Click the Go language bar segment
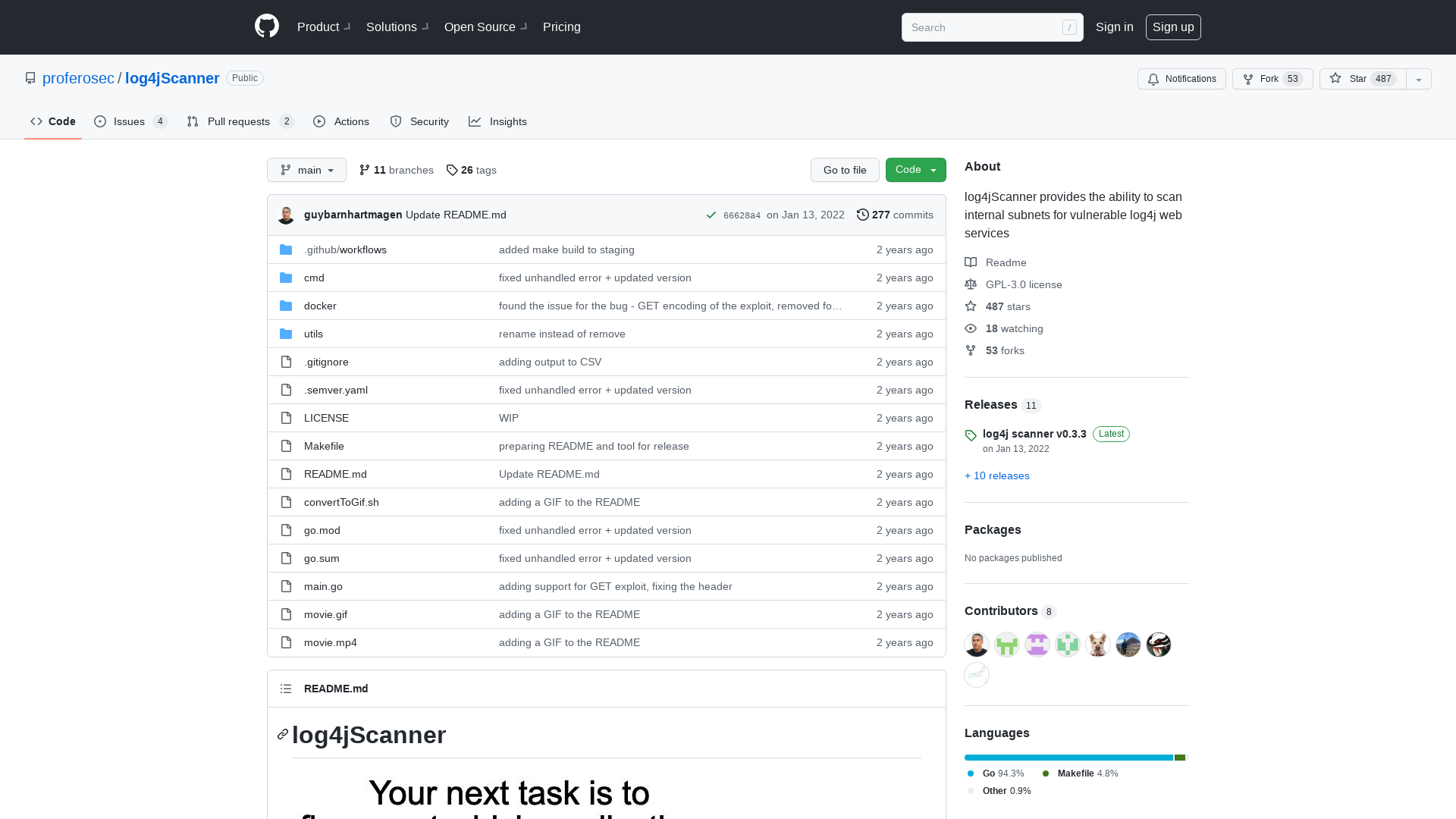Image resolution: width=1456 pixels, height=819 pixels. (x=1068, y=758)
